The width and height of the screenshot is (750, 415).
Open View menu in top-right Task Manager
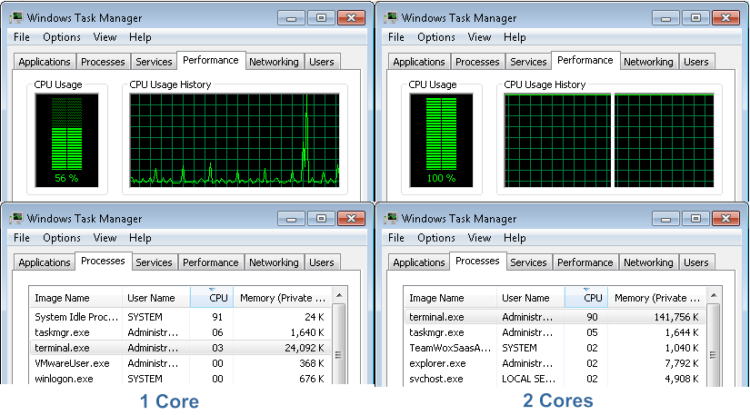pos(479,37)
